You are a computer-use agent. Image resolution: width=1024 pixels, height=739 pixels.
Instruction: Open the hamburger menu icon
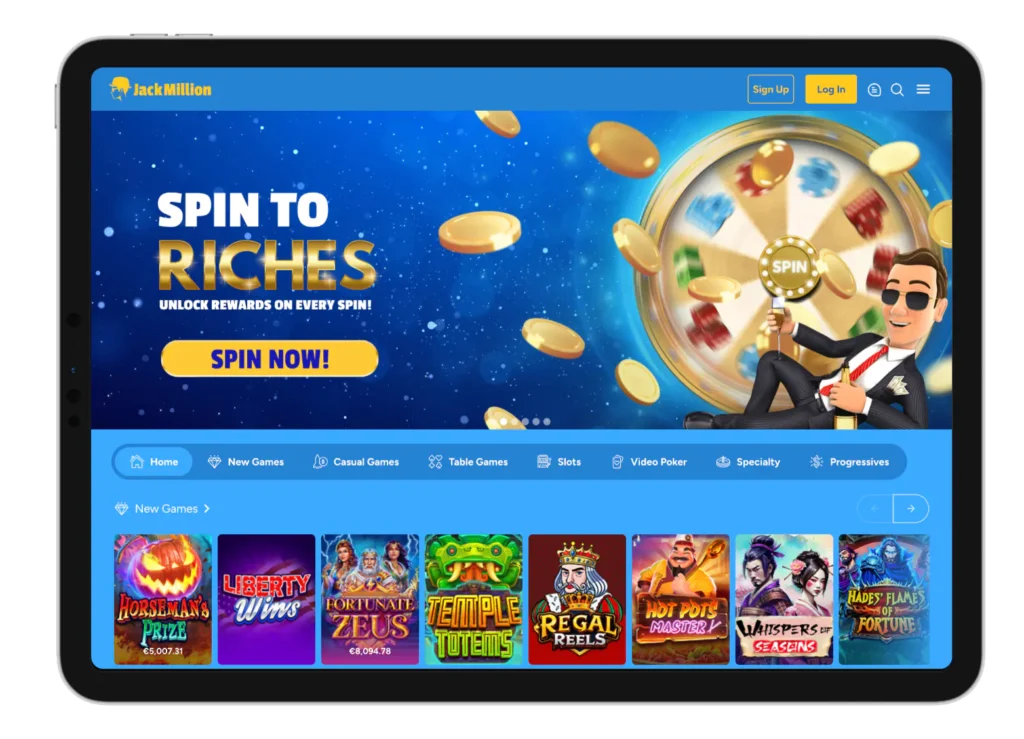[x=923, y=89]
